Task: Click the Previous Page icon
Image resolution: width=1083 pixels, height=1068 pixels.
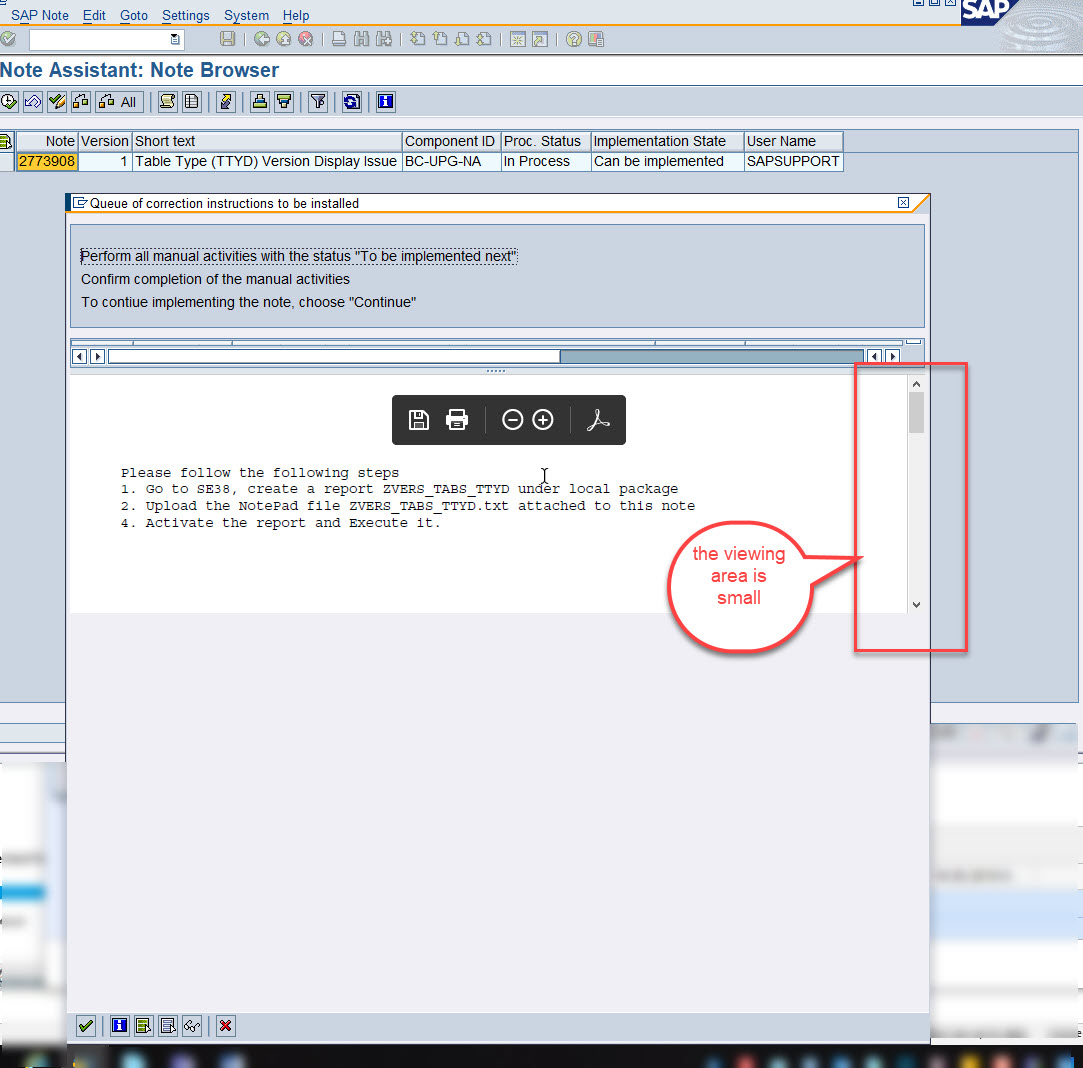Action: tap(440, 39)
